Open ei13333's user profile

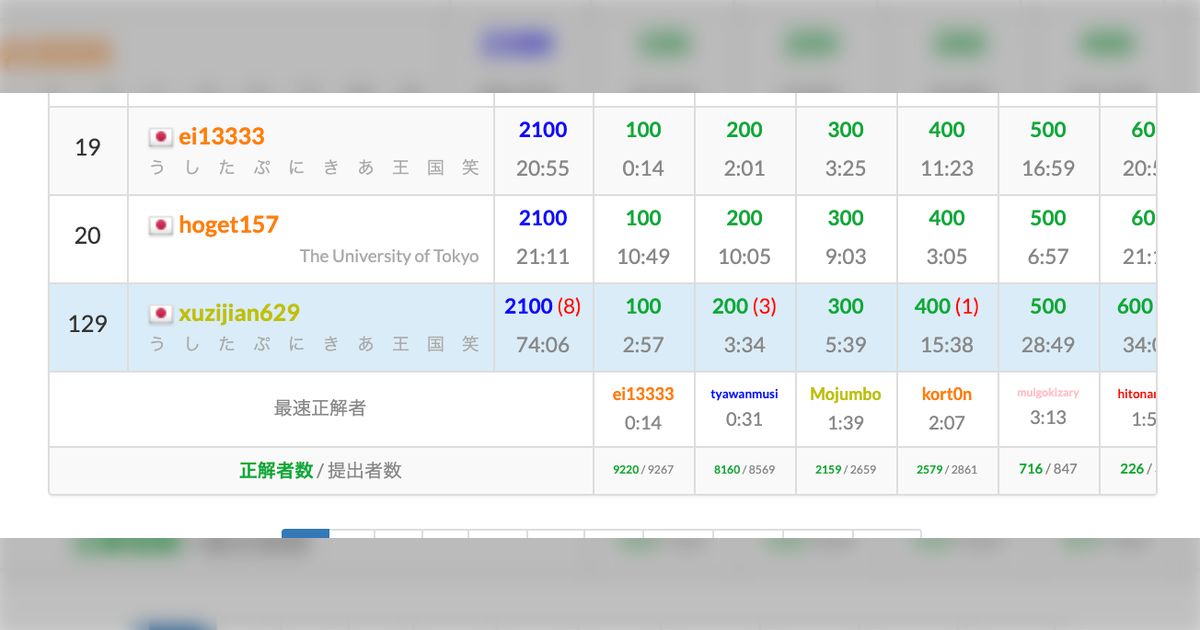221,137
